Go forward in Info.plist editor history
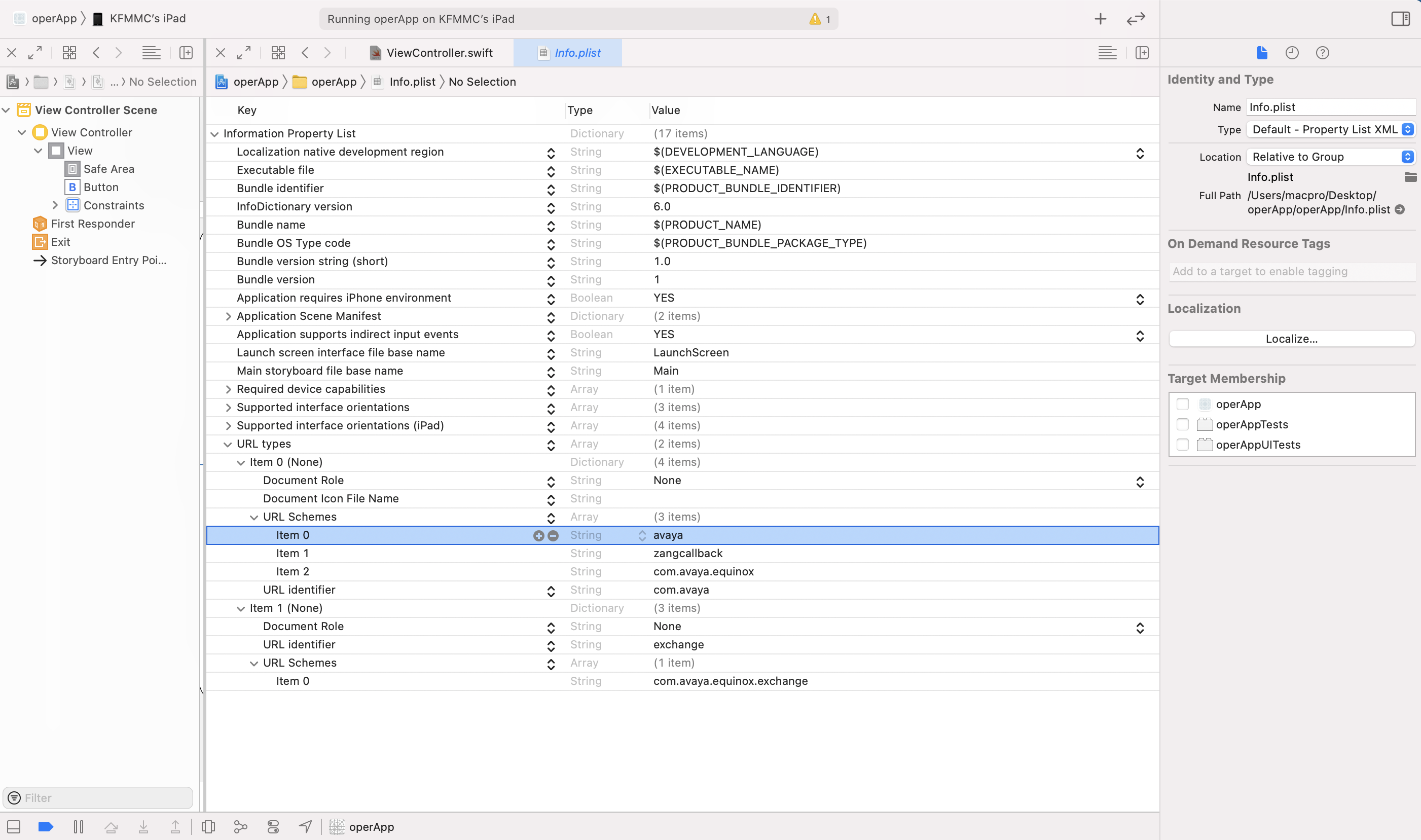The height and width of the screenshot is (840, 1421). coord(327,53)
